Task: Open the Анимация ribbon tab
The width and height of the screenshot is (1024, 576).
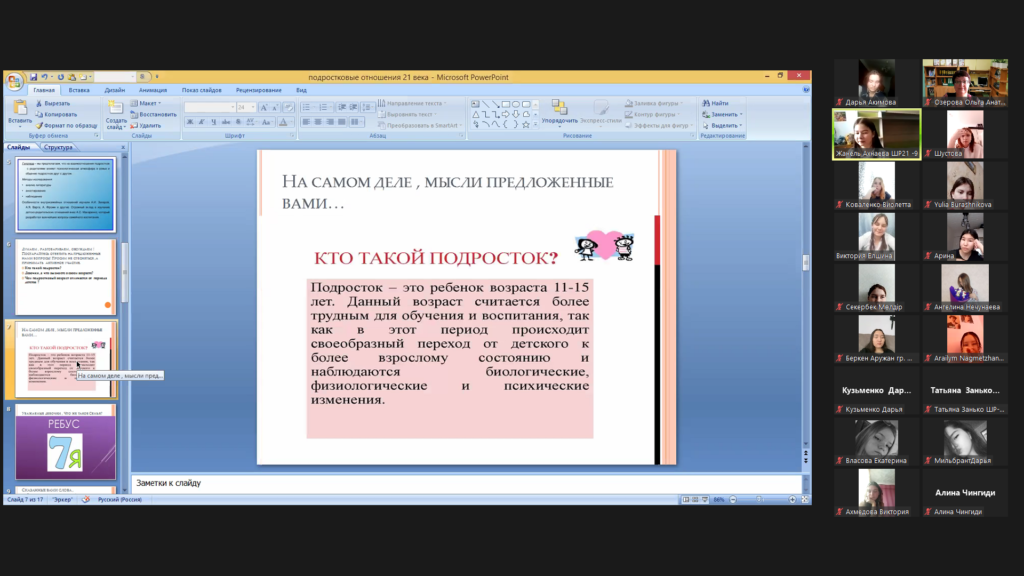Action: coord(153,90)
